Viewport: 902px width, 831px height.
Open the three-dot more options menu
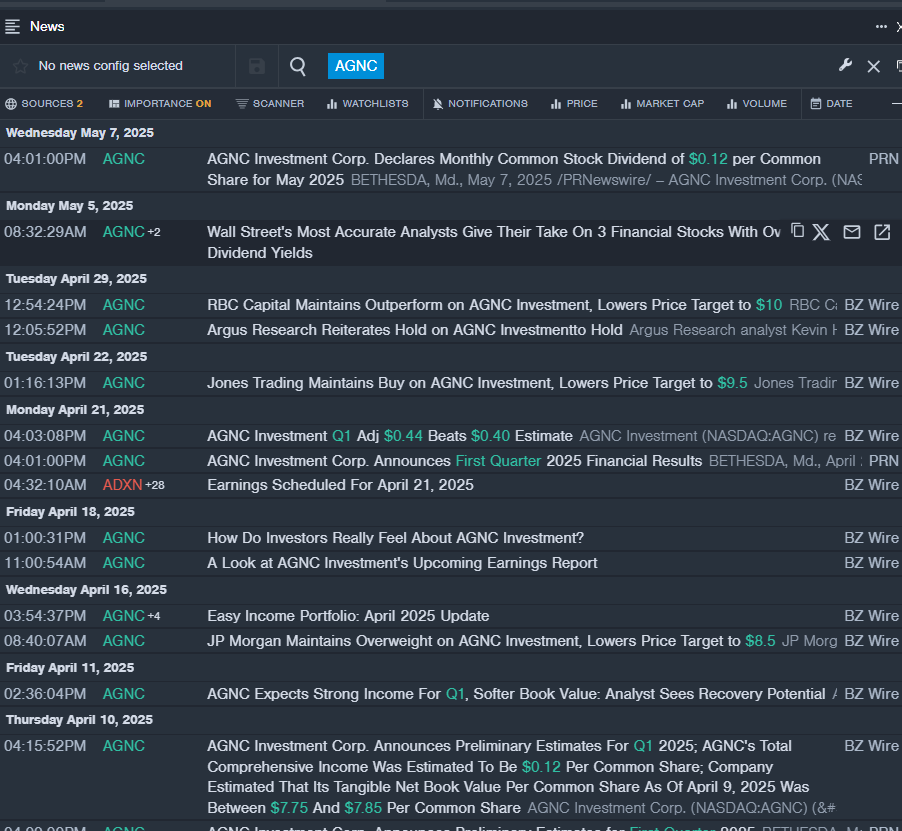click(881, 26)
